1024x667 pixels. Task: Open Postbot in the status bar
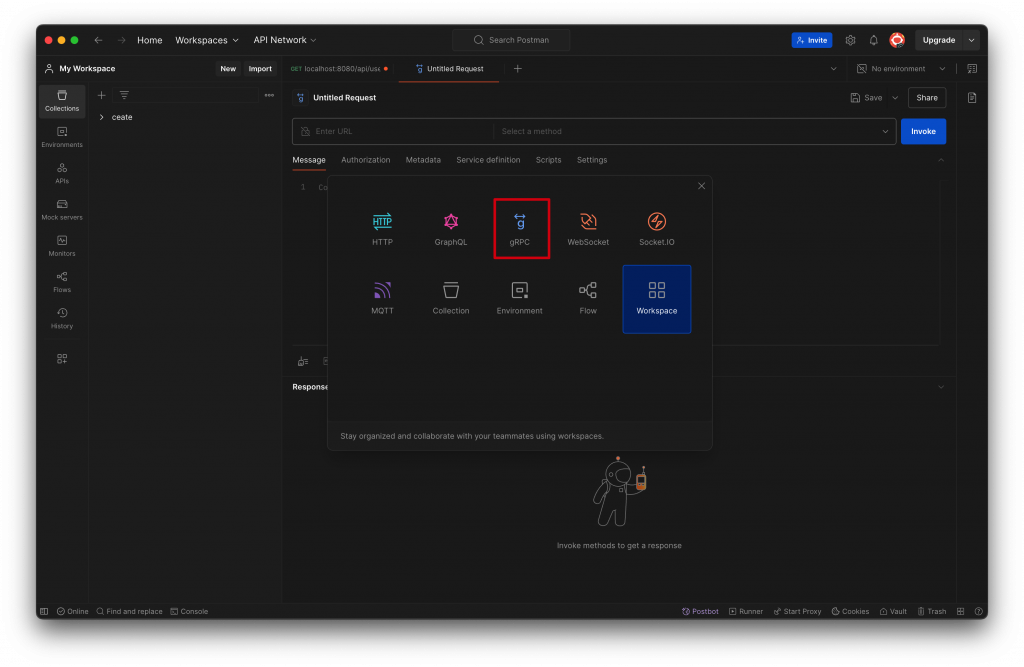tap(700, 611)
